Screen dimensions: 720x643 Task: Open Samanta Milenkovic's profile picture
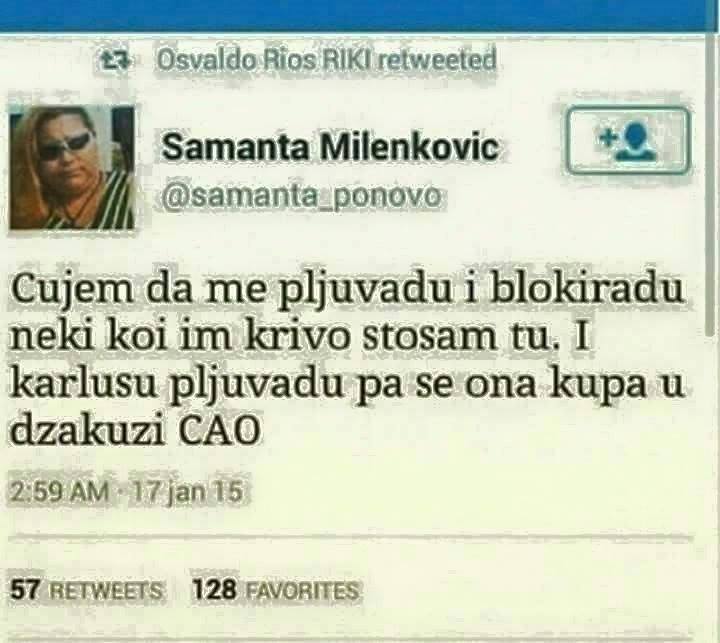click(72, 168)
